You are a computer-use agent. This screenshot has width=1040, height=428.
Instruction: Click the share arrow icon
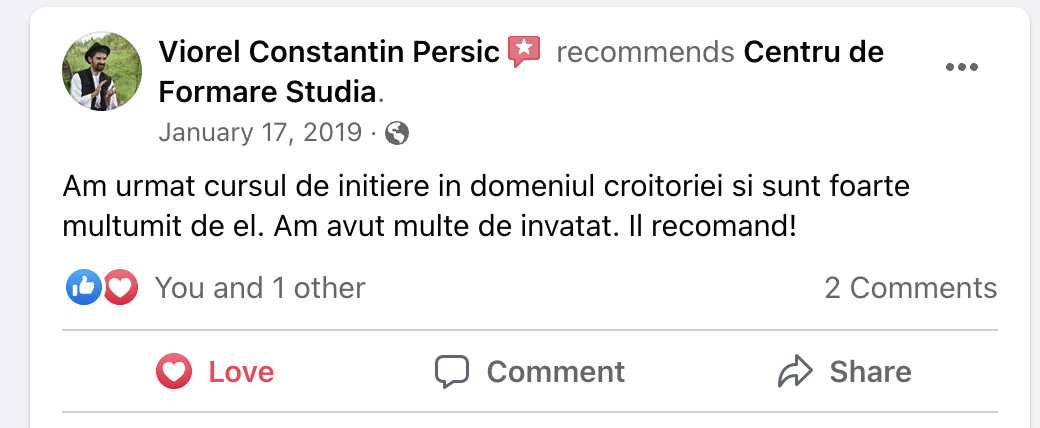(794, 372)
